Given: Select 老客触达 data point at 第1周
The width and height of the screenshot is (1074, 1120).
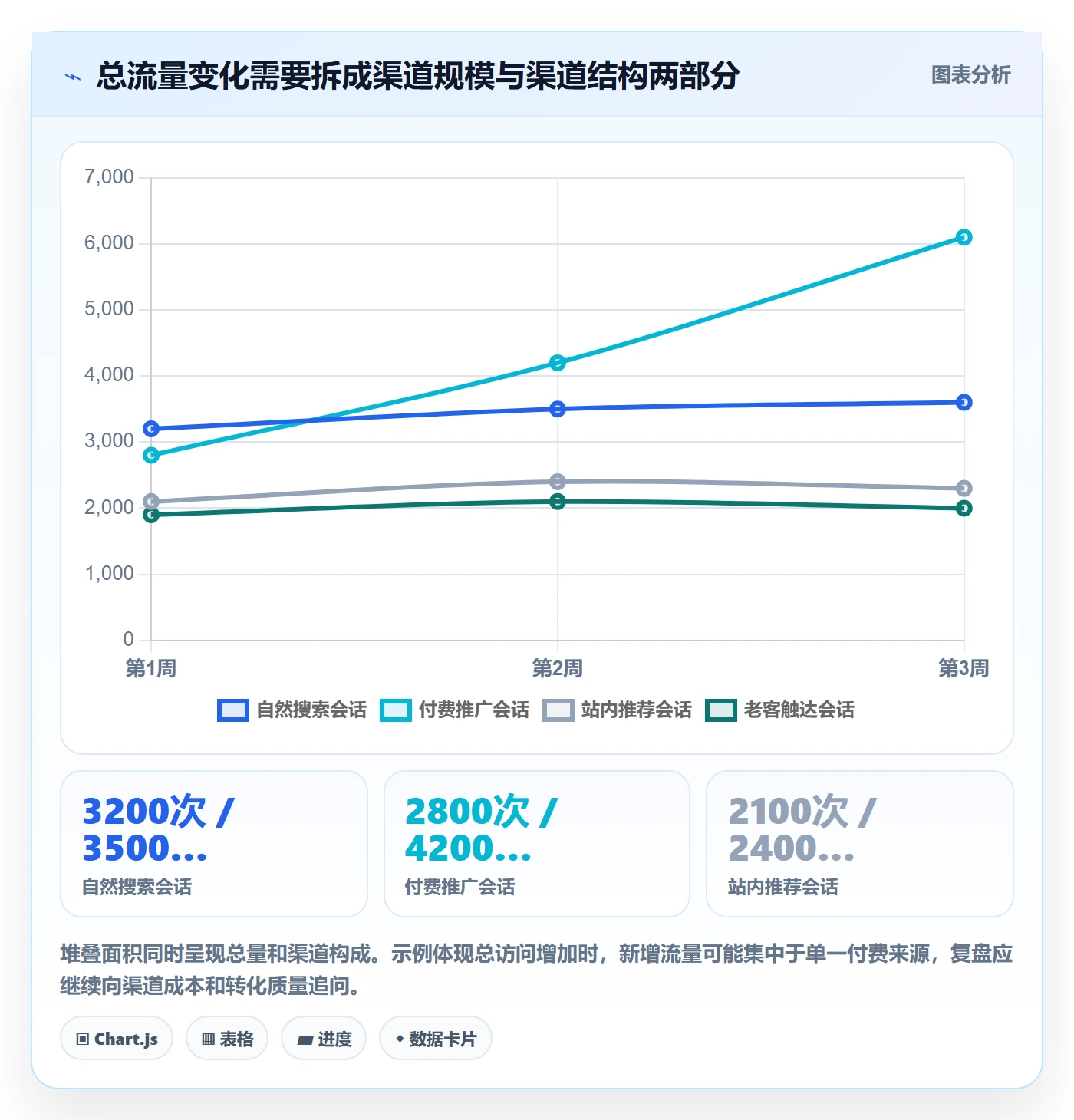Looking at the screenshot, I should coord(151,515).
